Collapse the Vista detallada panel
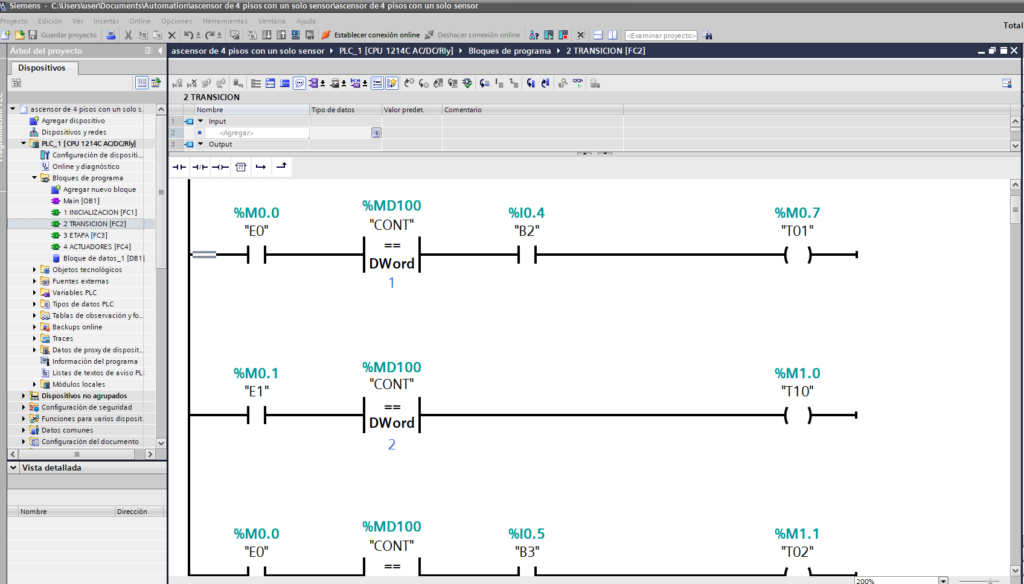1024x584 pixels. [x=11, y=467]
